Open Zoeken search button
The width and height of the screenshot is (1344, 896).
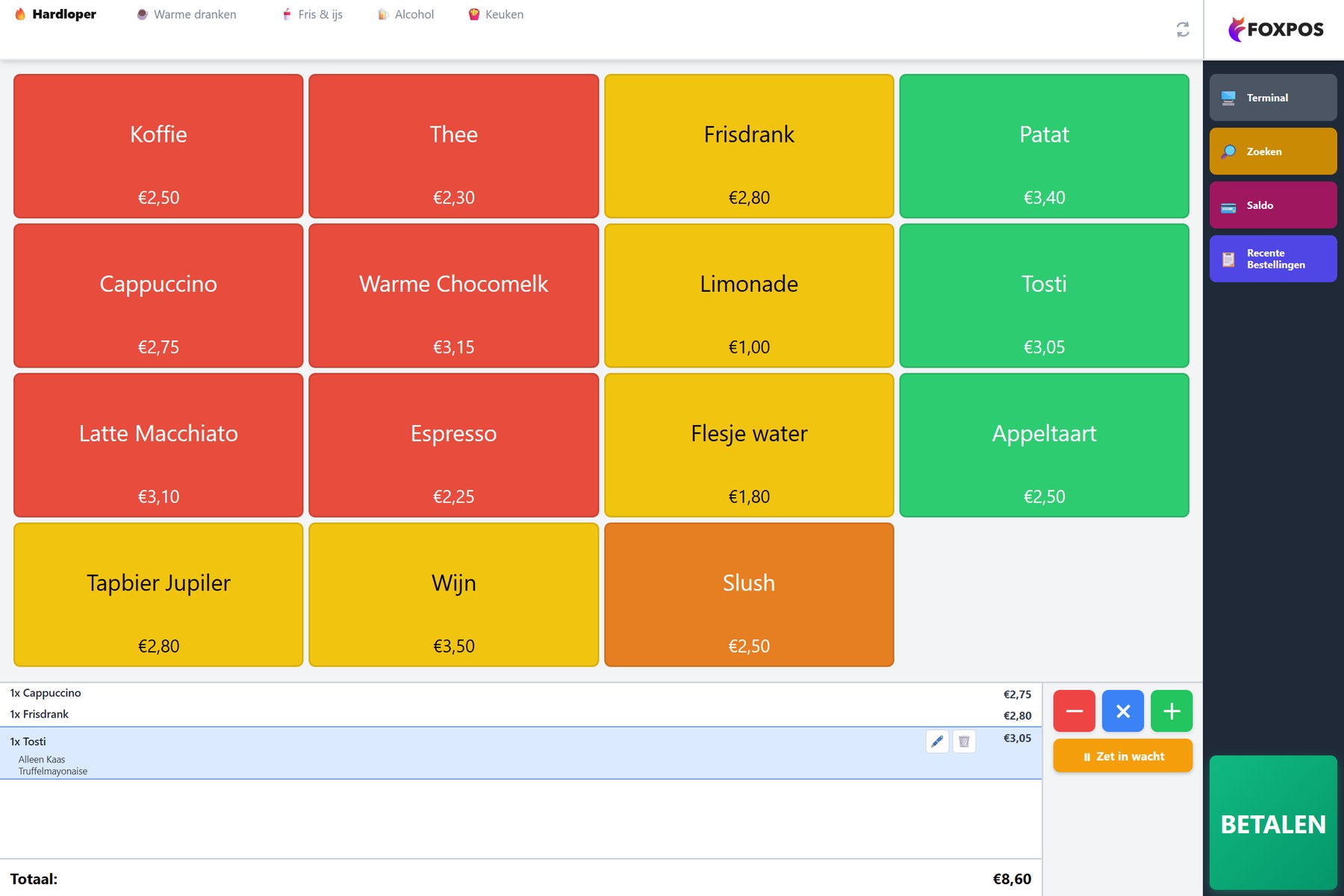pyautogui.click(x=1273, y=151)
